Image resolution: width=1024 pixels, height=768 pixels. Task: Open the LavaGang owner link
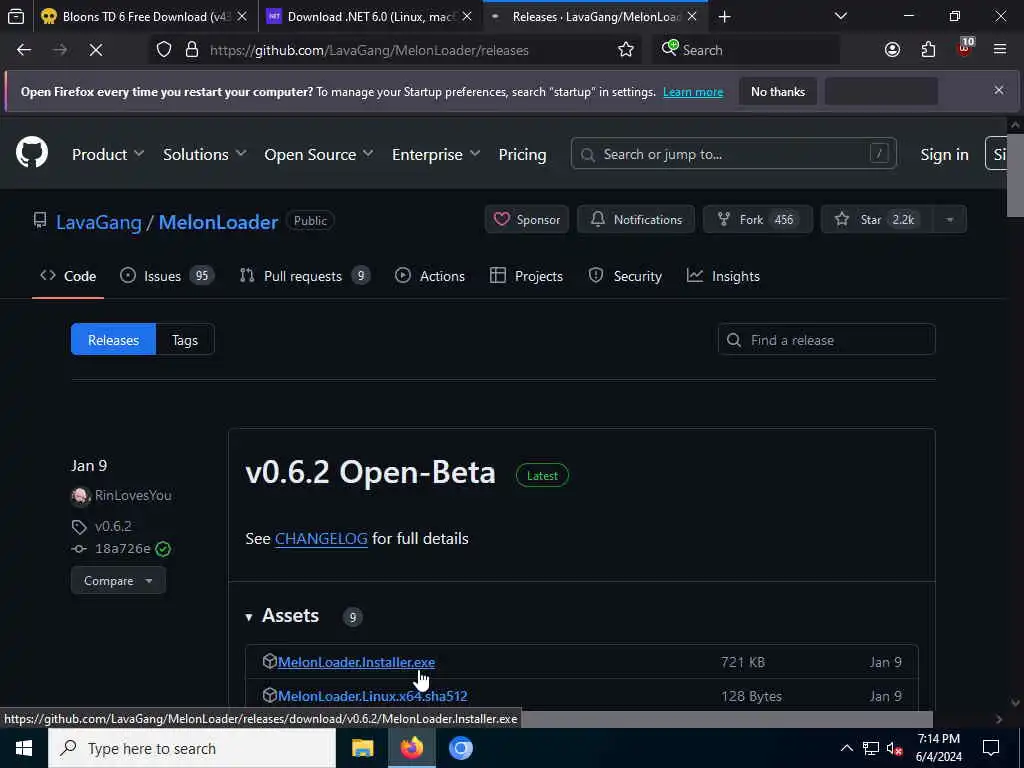pyautogui.click(x=99, y=222)
